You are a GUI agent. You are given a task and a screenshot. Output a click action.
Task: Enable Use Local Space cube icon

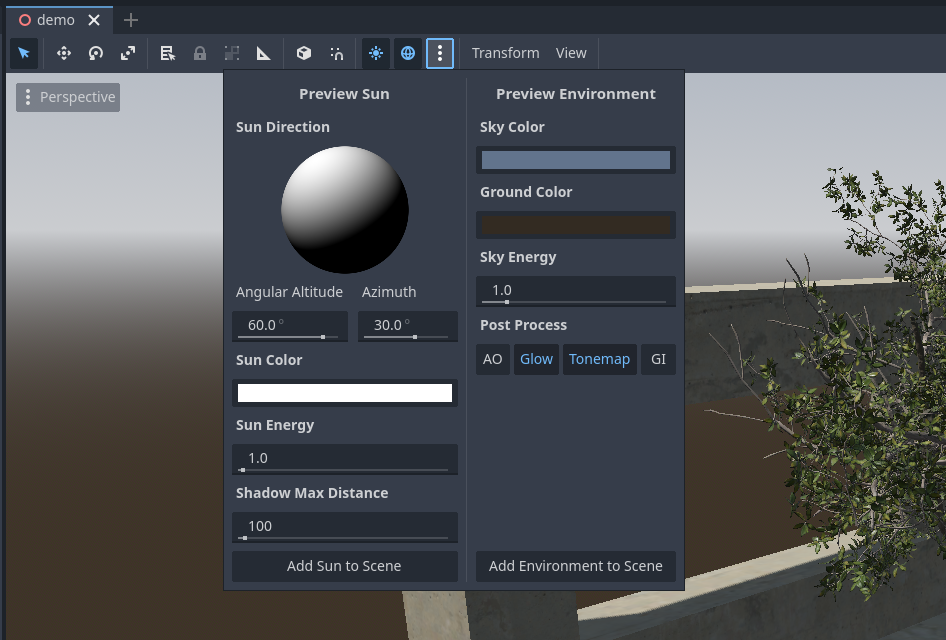pos(304,53)
